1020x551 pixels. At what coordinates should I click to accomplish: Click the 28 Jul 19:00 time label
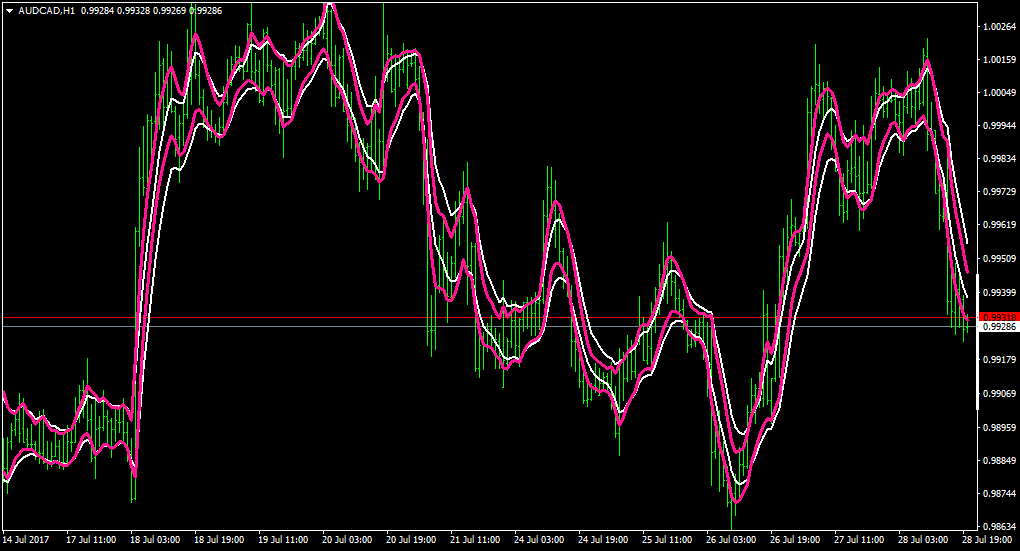coord(986,540)
